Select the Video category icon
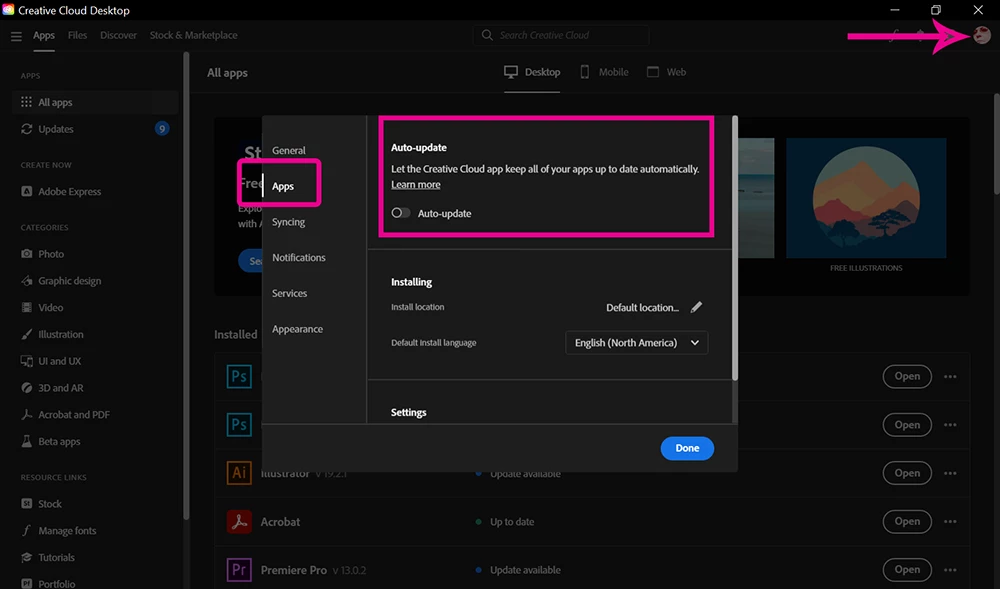The height and width of the screenshot is (589, 1000). click(x=27, y=307)
